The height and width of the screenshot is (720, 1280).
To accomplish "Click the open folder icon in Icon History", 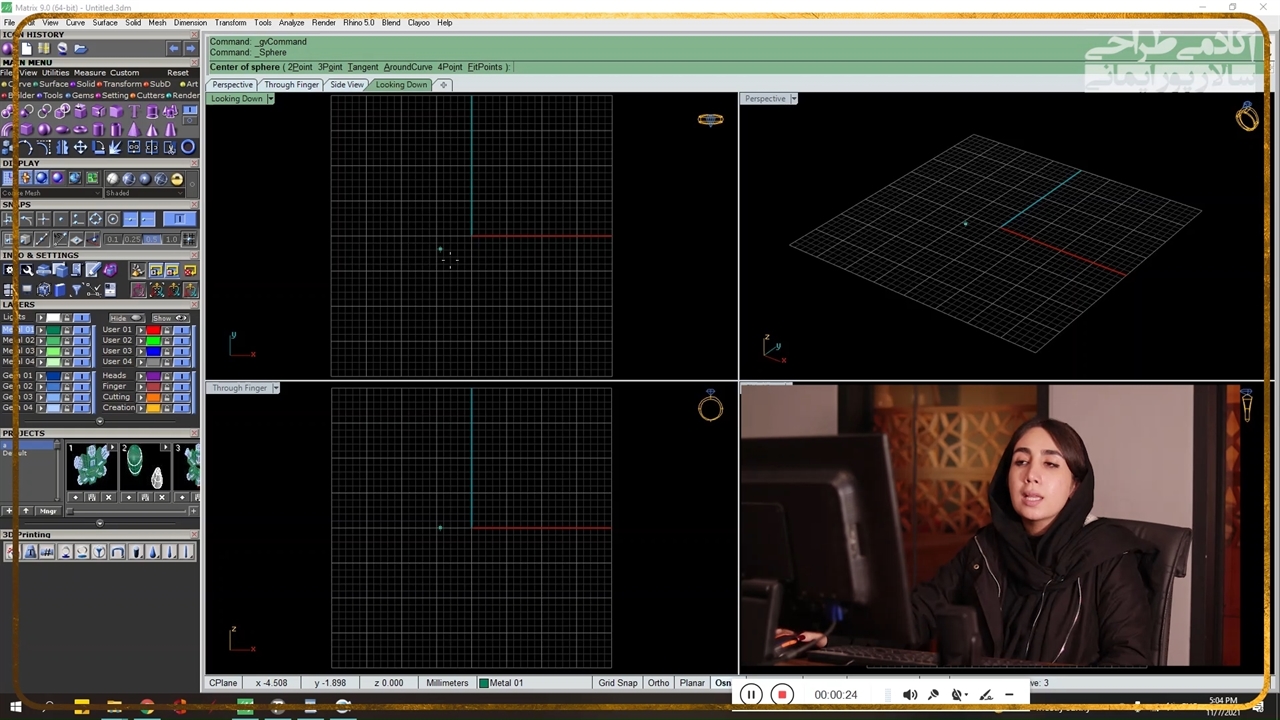I will (x=80, y=48).
